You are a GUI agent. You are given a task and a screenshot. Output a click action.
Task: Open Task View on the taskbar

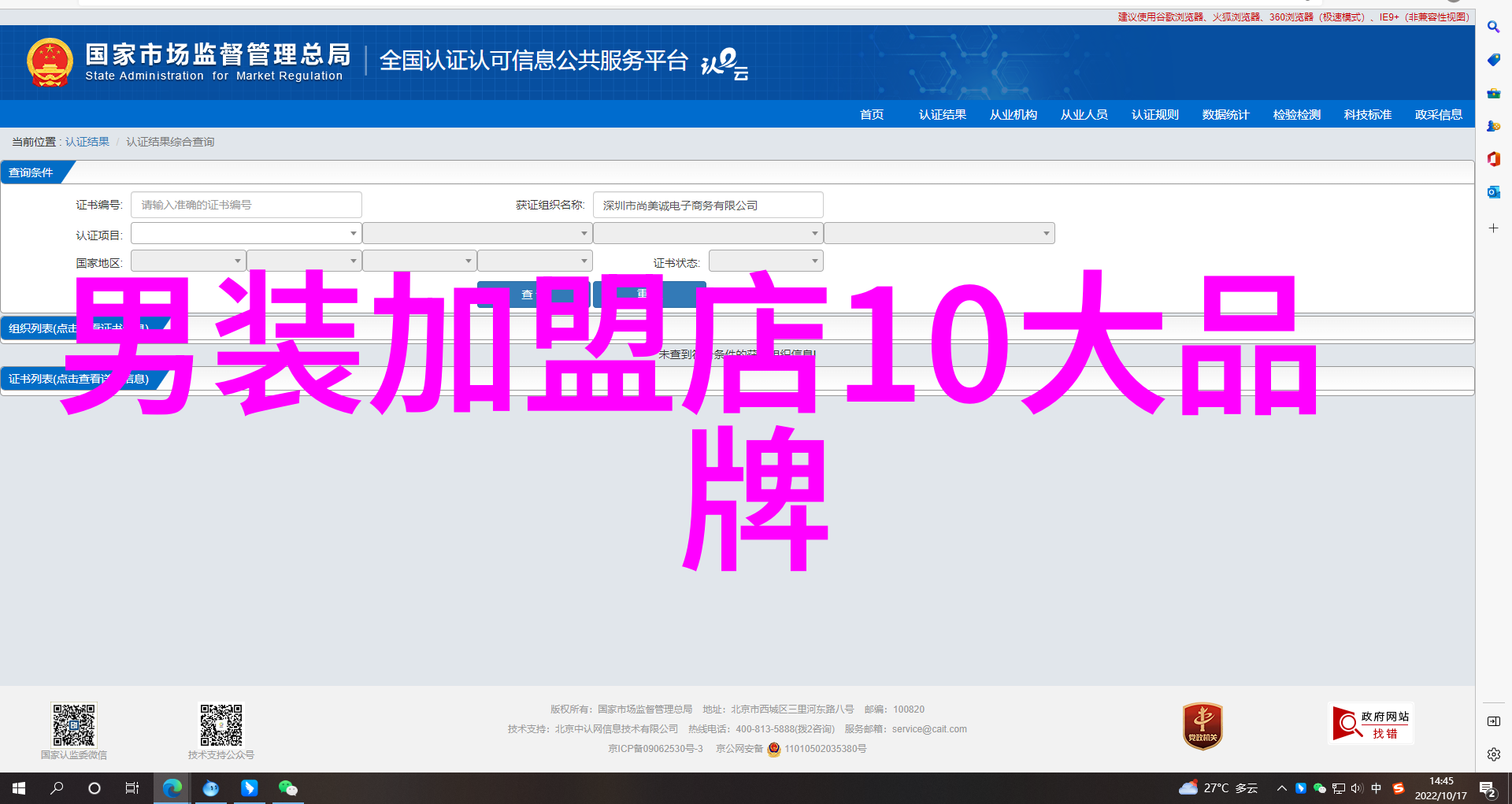132,788
